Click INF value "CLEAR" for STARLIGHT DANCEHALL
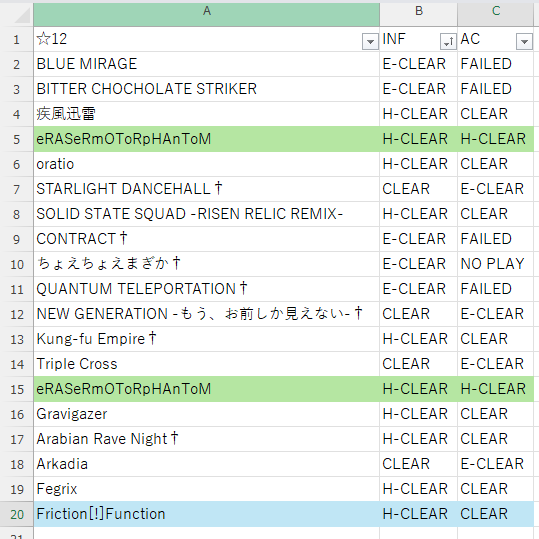The image size is (539, 539). 406,189
